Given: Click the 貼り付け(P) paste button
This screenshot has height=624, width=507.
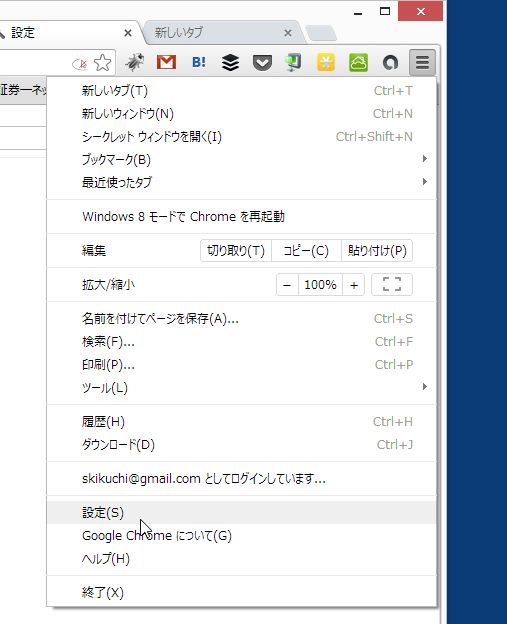Looking at the screenshot, I should [x=377, y=251].
